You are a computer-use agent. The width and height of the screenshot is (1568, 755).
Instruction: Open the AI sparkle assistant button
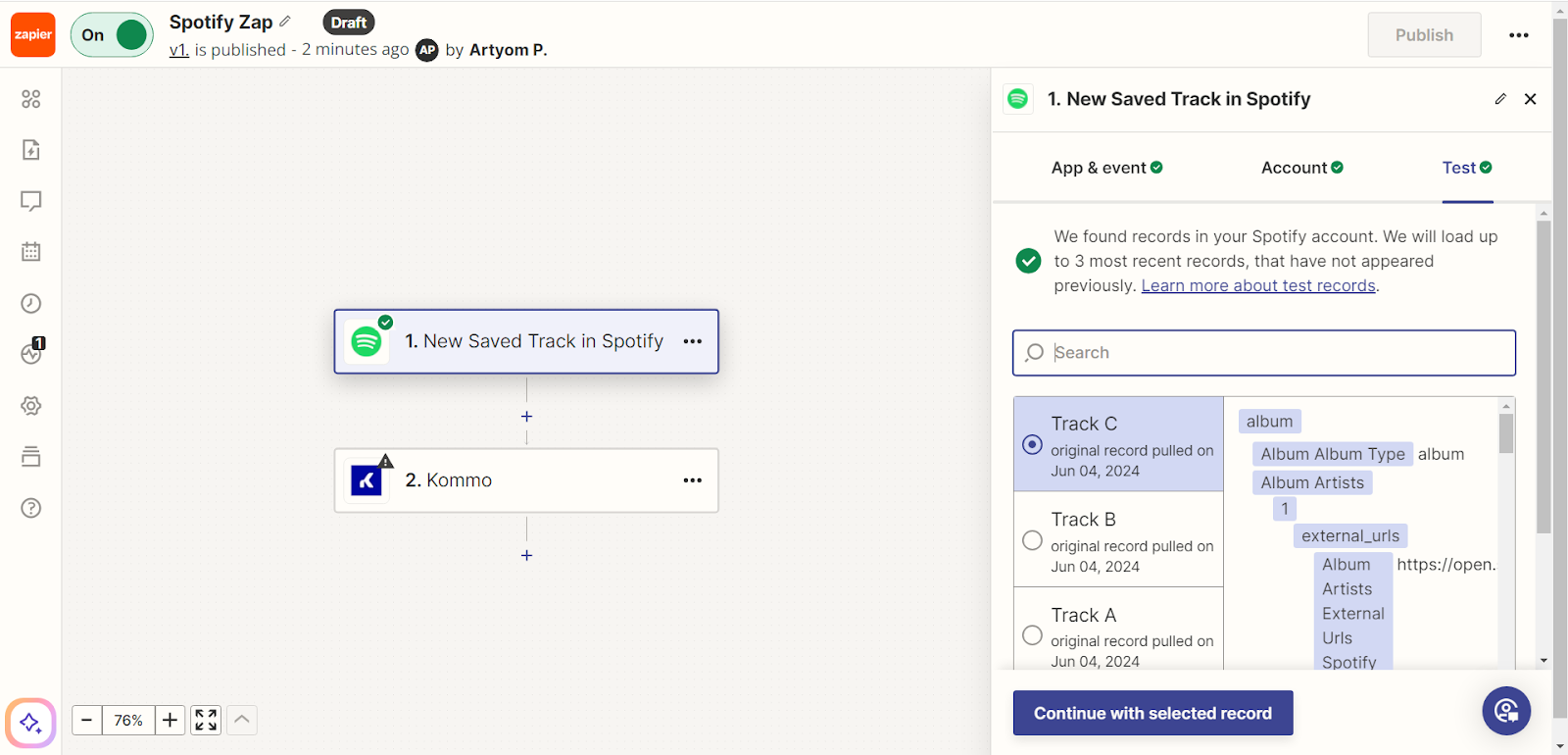click(x=30, y=723)
